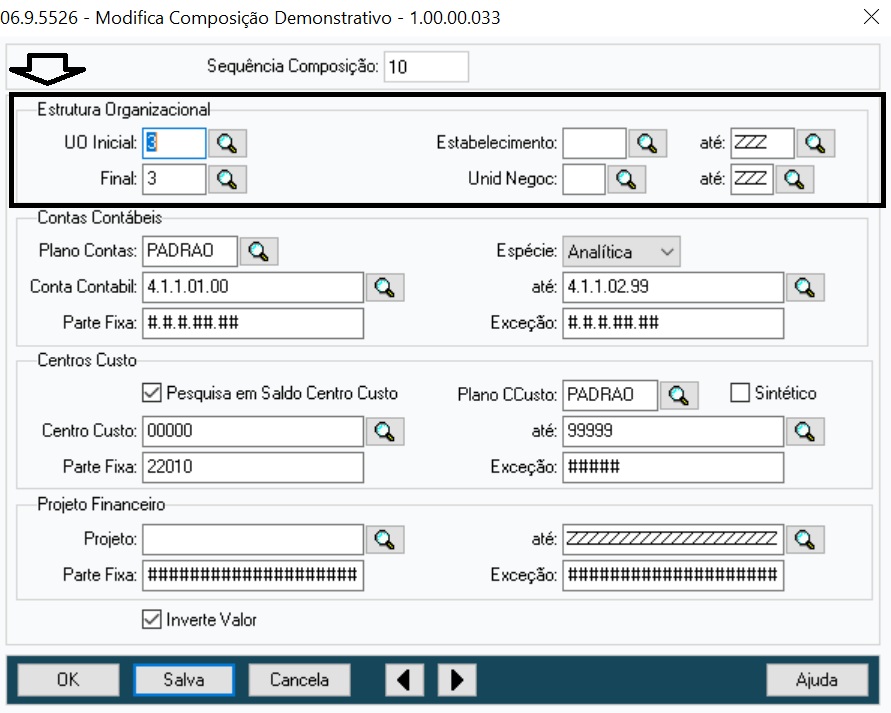Open Ajuda help button
This screenshot has width=891, height=713.
[817, 679]
